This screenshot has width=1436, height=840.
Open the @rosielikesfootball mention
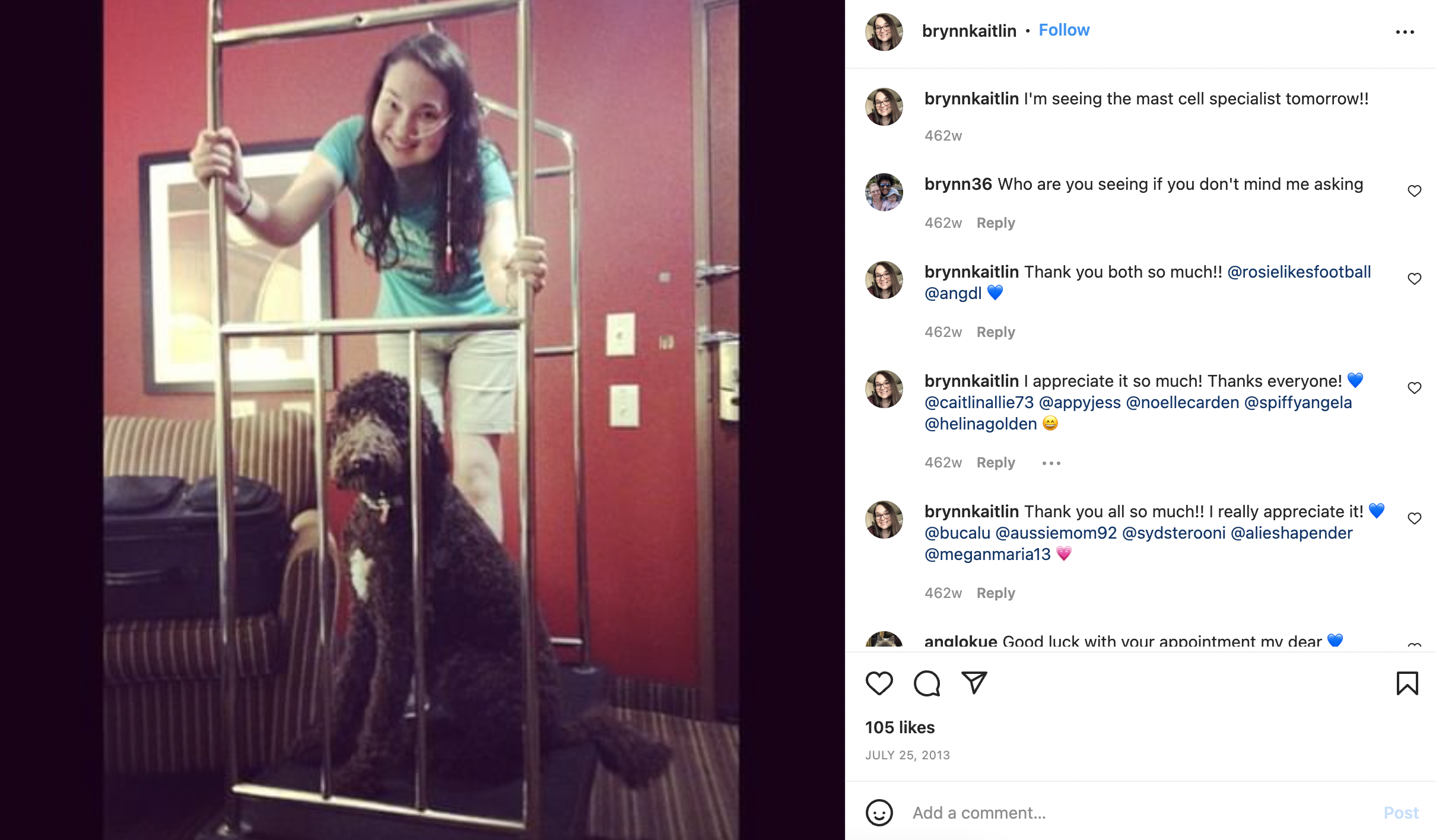pos(1299,272)
